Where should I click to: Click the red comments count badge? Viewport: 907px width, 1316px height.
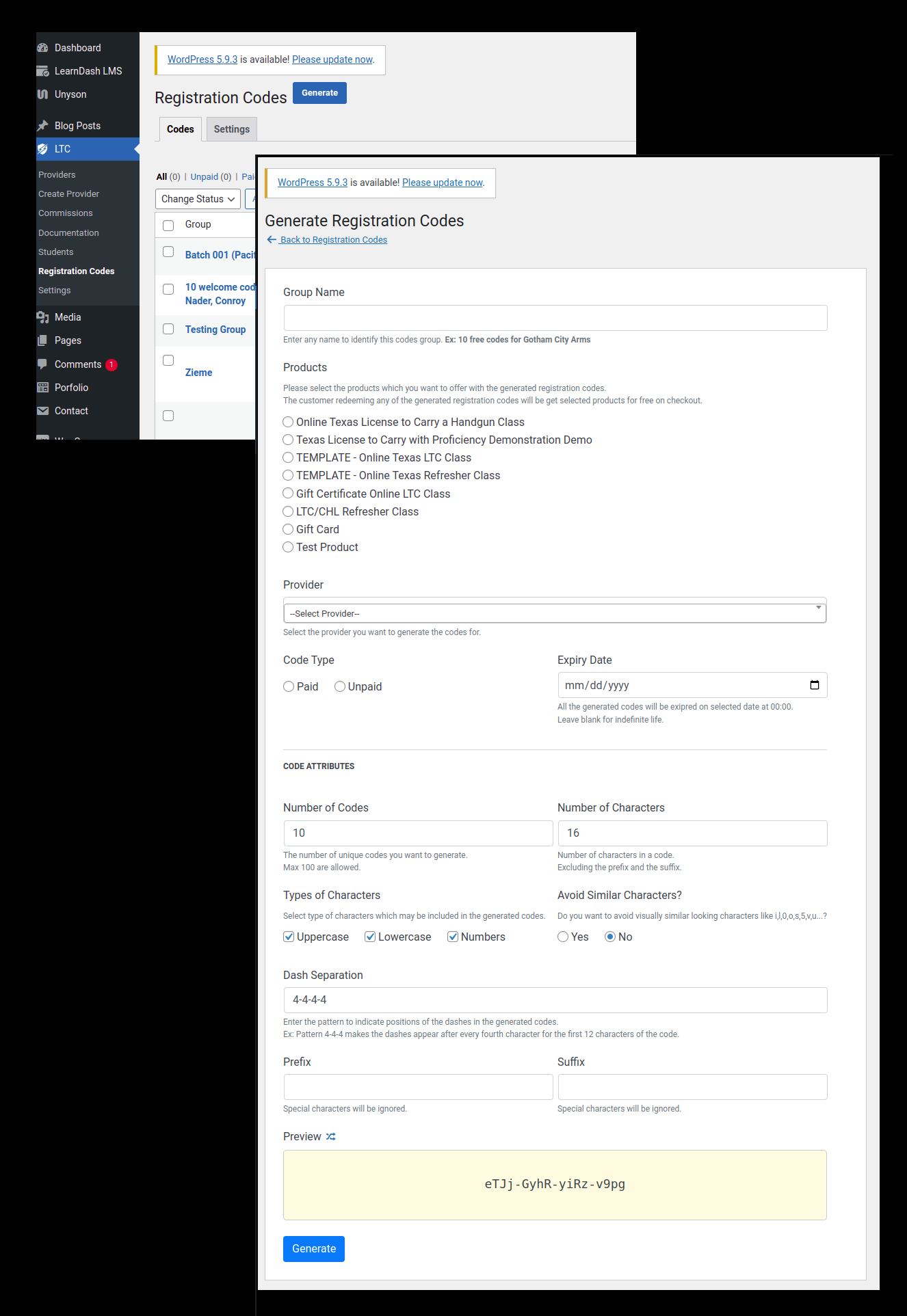pyautogui.click(x=111, y=365)
